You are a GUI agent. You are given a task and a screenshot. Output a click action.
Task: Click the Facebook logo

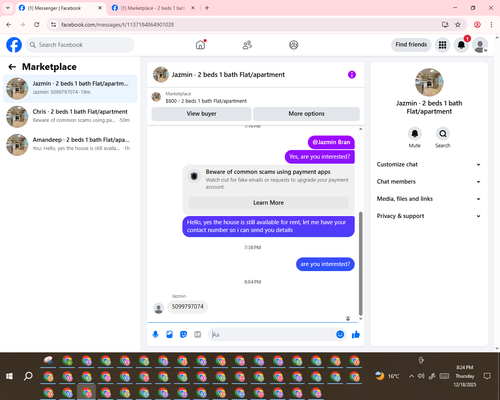coord(14,45)
